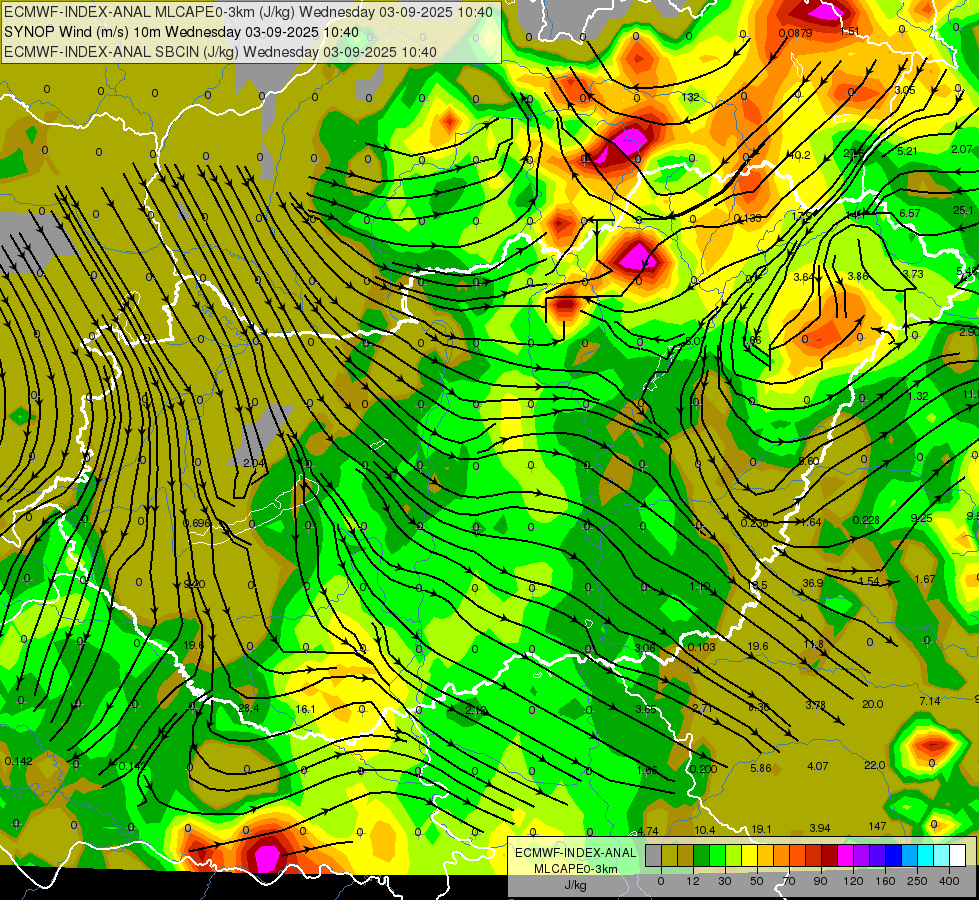Image resolution: width=979 pixels, height=900 pixels.
Task: Click the legend scale label 50
Action: pos(757,881)
